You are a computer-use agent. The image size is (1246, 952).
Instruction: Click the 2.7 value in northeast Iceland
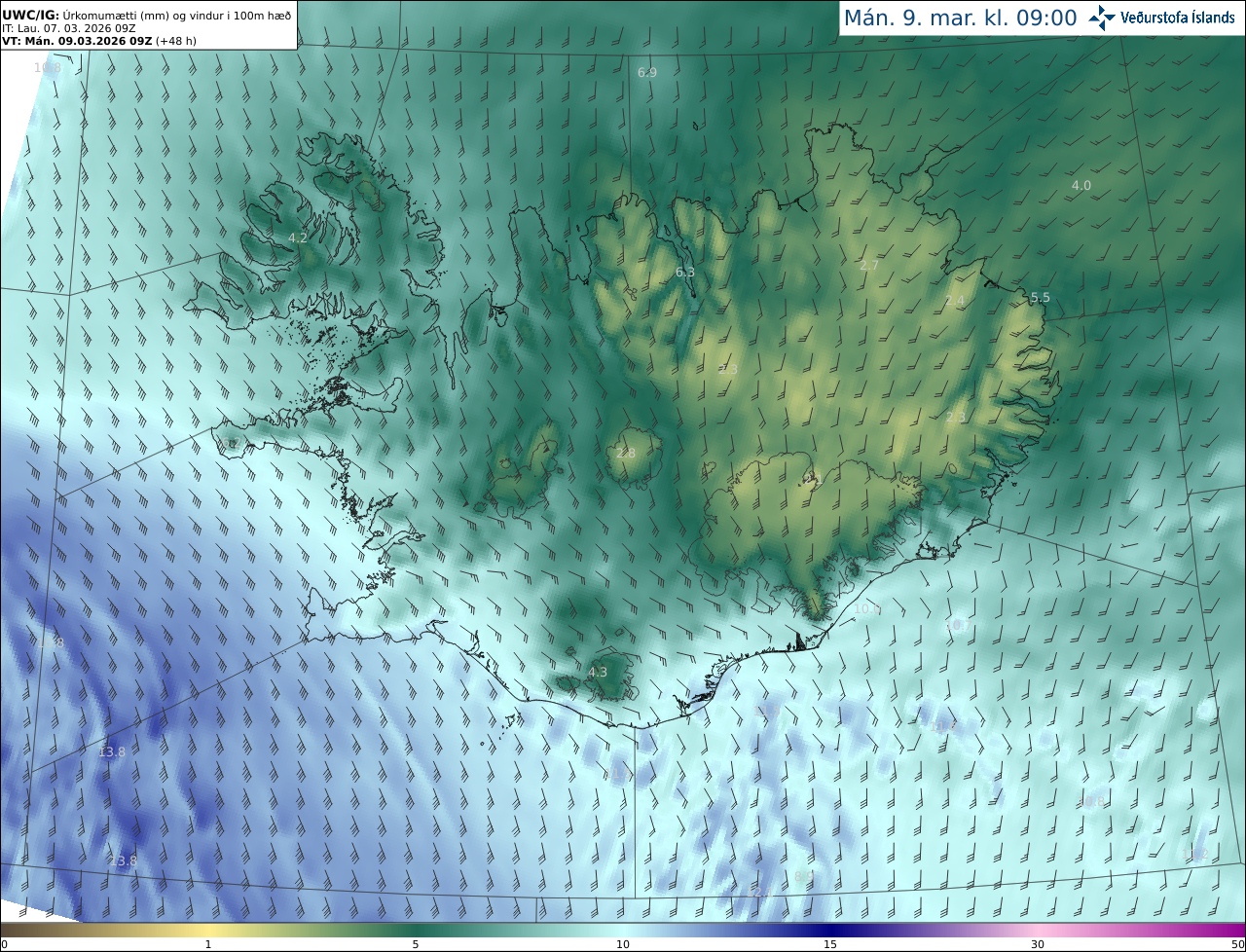(x=870, y=265)
